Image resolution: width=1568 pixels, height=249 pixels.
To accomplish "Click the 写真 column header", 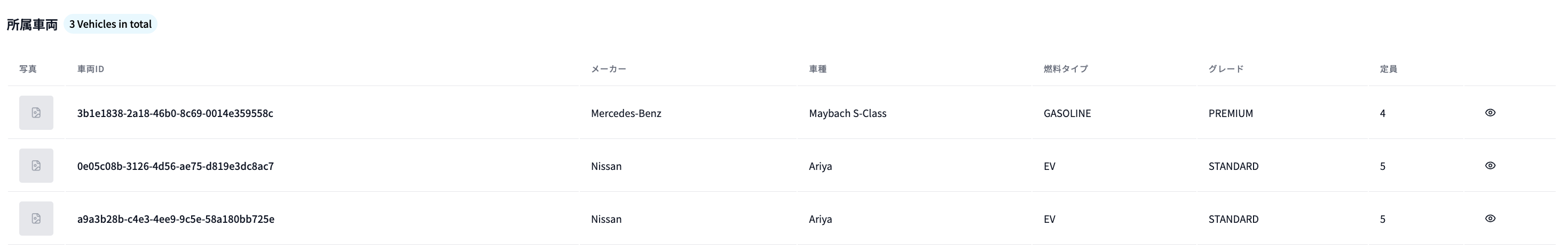I will [28, 69].
